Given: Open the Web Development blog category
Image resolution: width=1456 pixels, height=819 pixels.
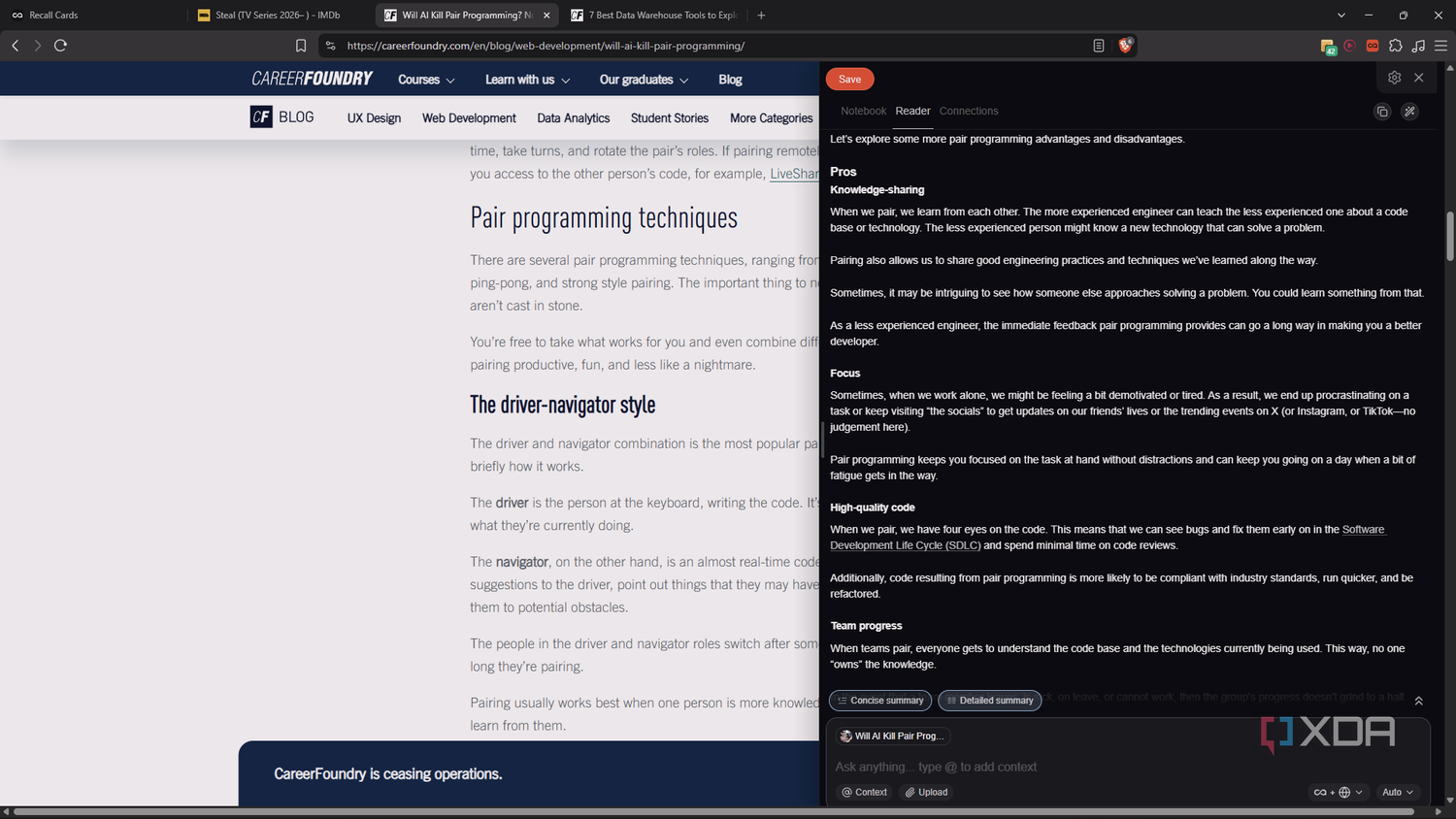Looking at the screenshot, I should (469, 117).
